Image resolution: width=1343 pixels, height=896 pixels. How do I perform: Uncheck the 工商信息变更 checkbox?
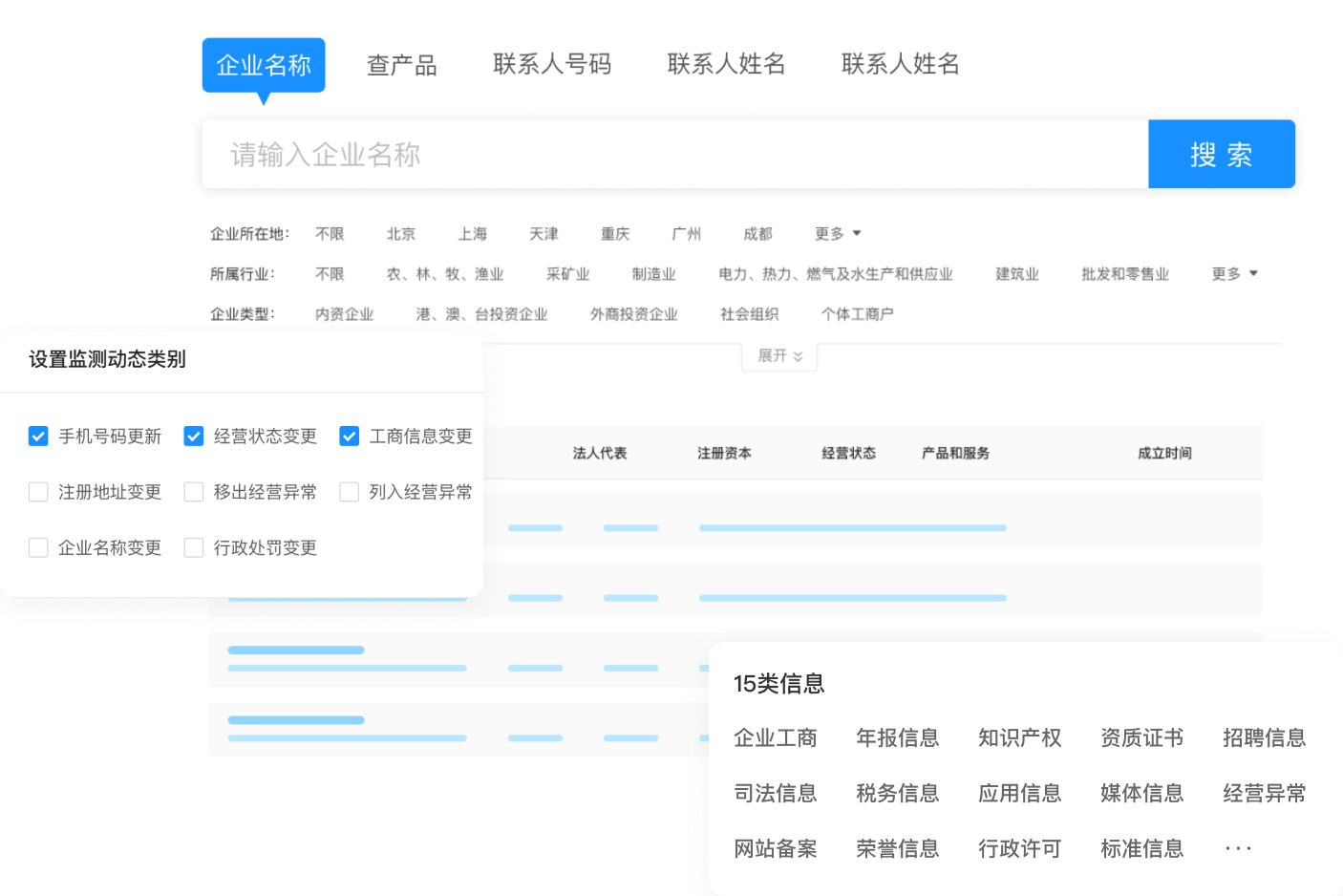pos(349,437)
